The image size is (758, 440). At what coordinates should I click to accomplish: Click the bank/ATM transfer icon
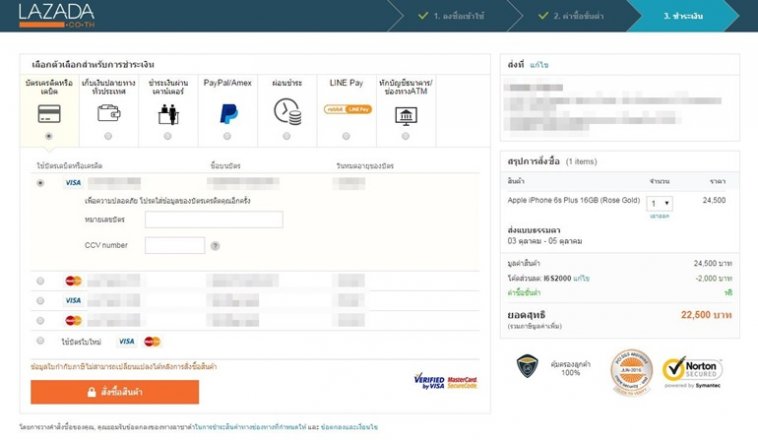pos(406,113)
